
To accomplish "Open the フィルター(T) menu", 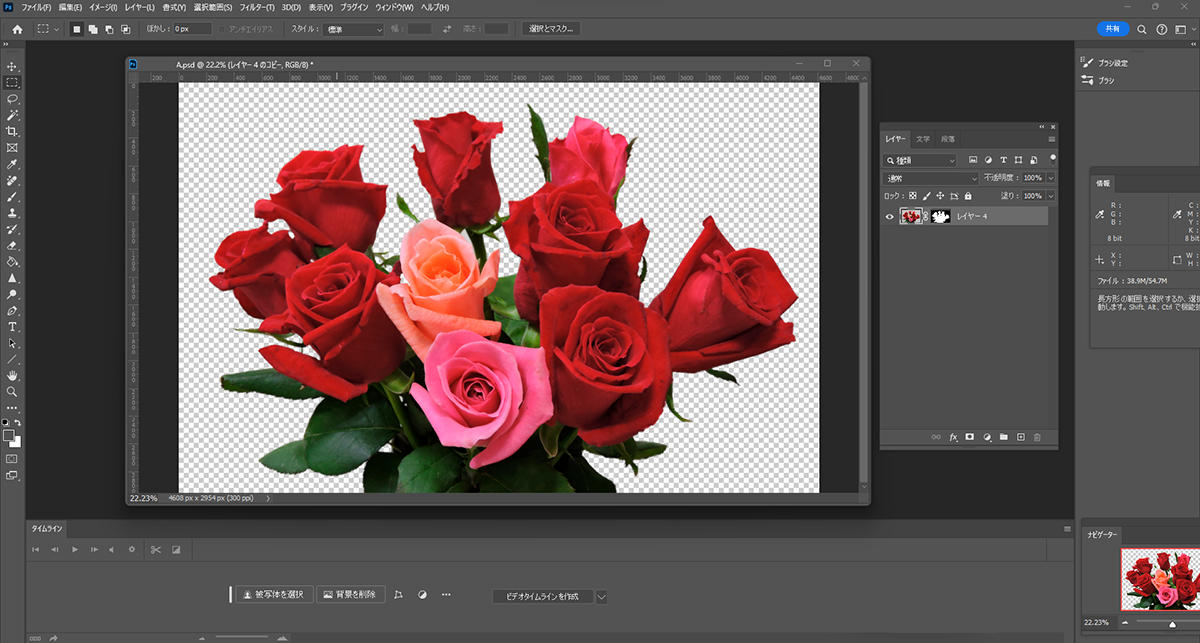I will click(257, 7).
